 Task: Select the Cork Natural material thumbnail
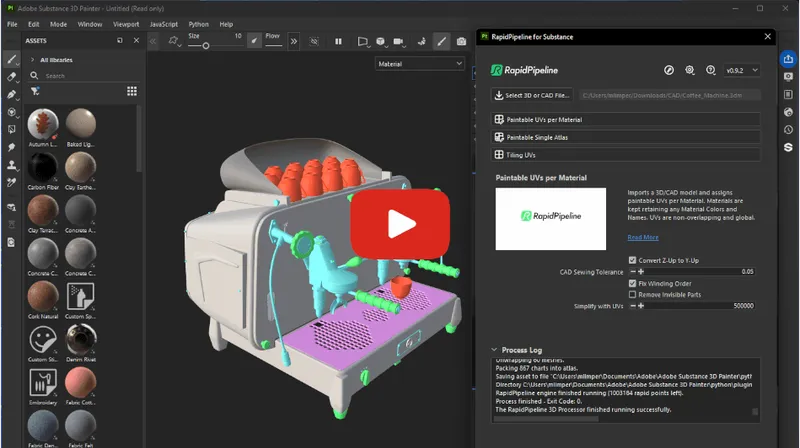pyautogui.click(x=43, y=296)
